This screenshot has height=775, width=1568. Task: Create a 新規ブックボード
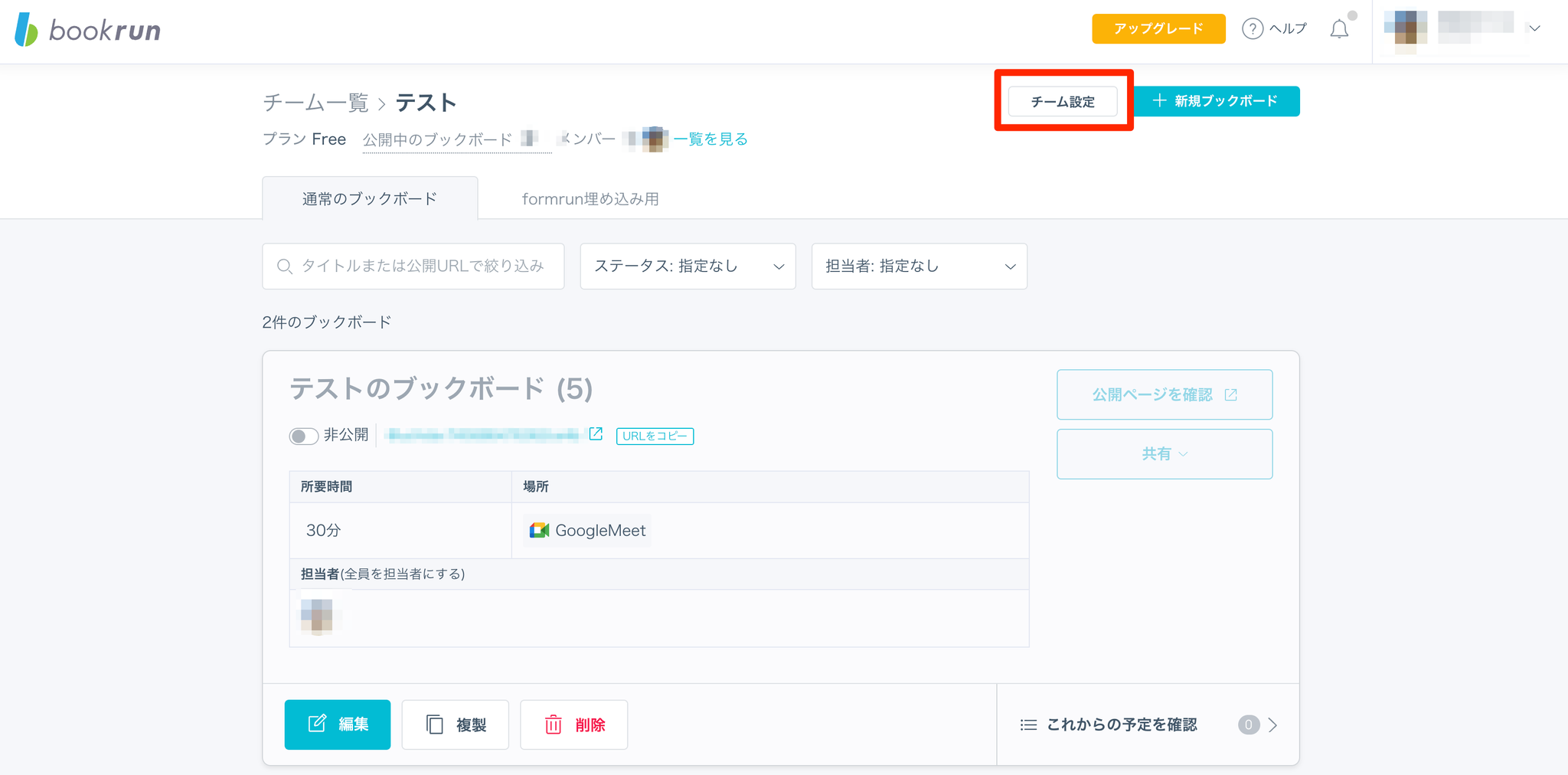(x=1216, y=101)
